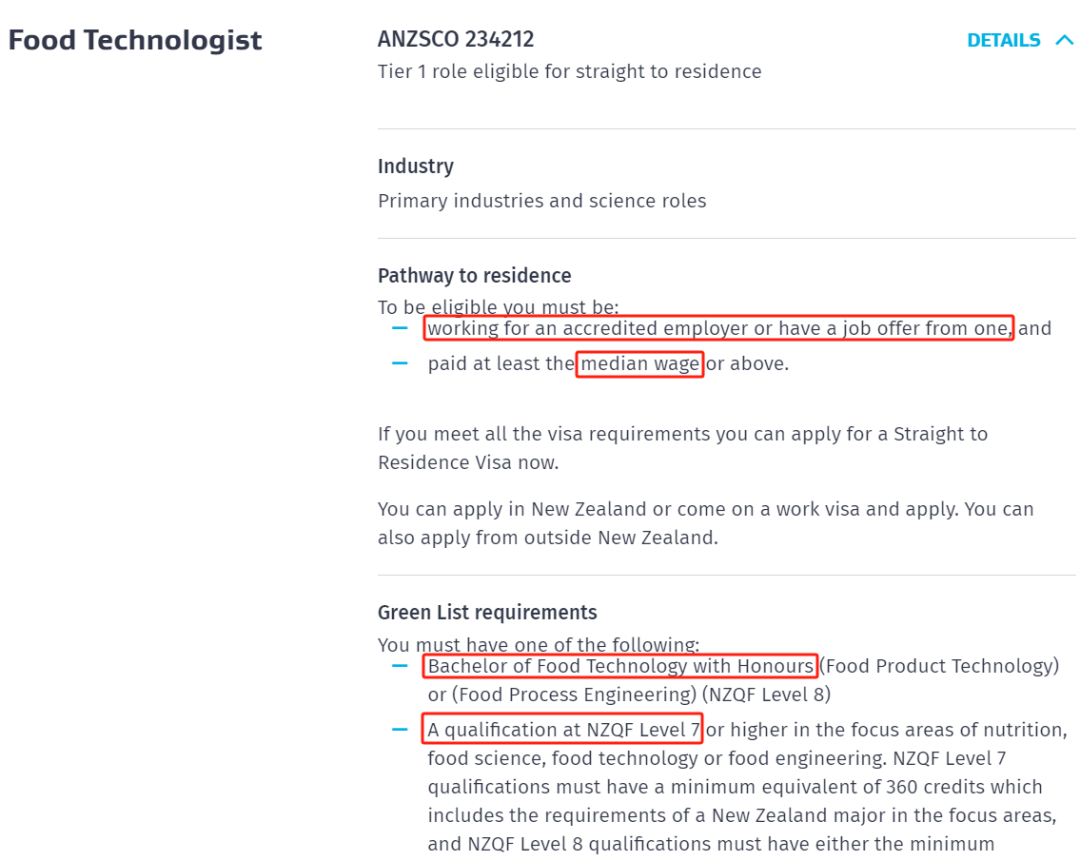
Task: Select the ANZSCO 234212 code text
Action: pyautogui.click(x=456, y=40)
